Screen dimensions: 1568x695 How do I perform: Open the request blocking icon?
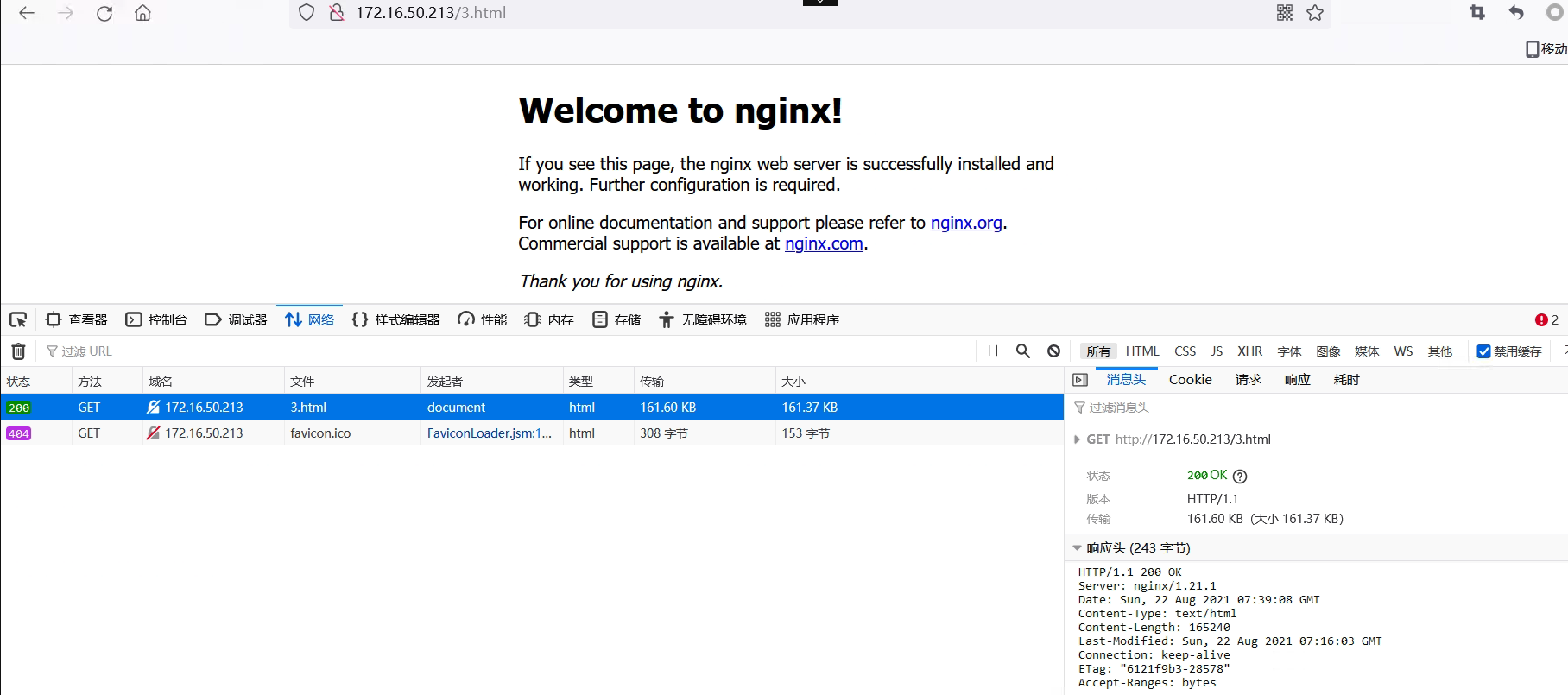tap(1054, 351)
